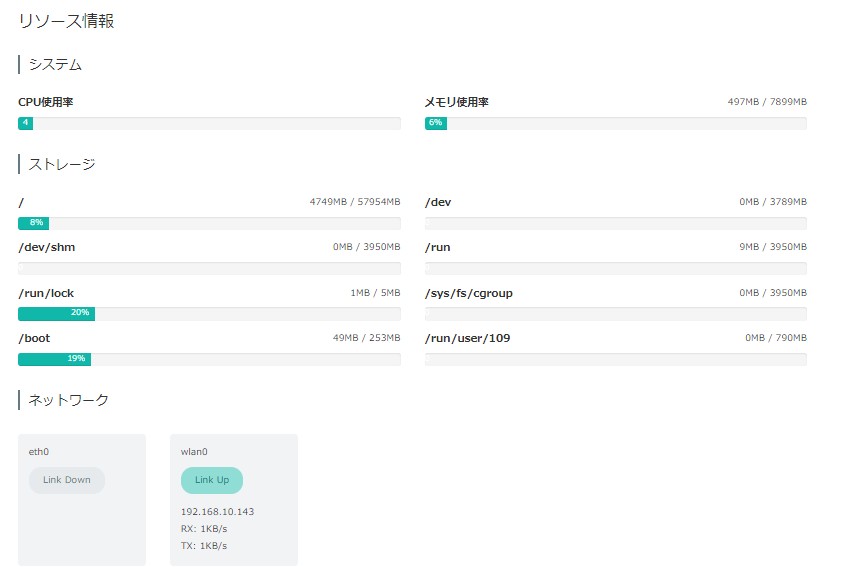This screenshot has height=575, width=848.
Task: Click the /sys/fs/cgroup usage bar
Action: (615, 314)
